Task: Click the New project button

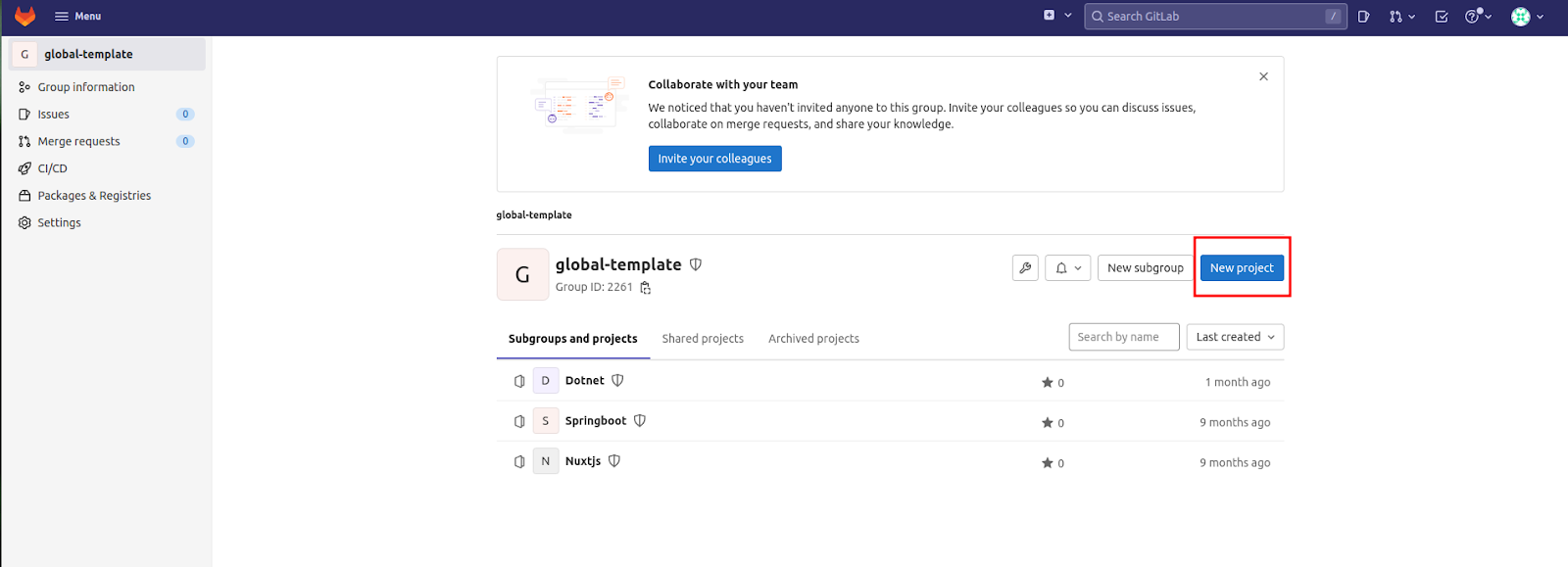Action: [x=1242, y=268]
